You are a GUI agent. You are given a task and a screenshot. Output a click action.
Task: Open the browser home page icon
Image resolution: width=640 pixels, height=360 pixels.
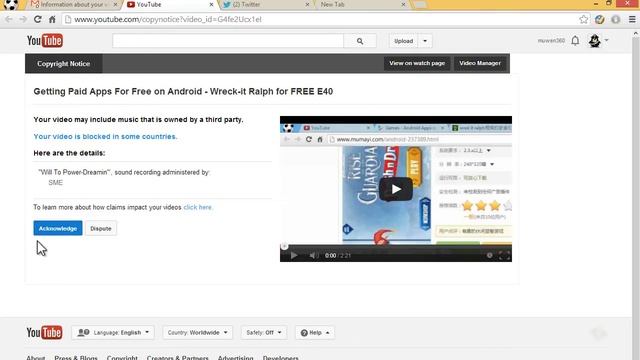tap(52, 19)
